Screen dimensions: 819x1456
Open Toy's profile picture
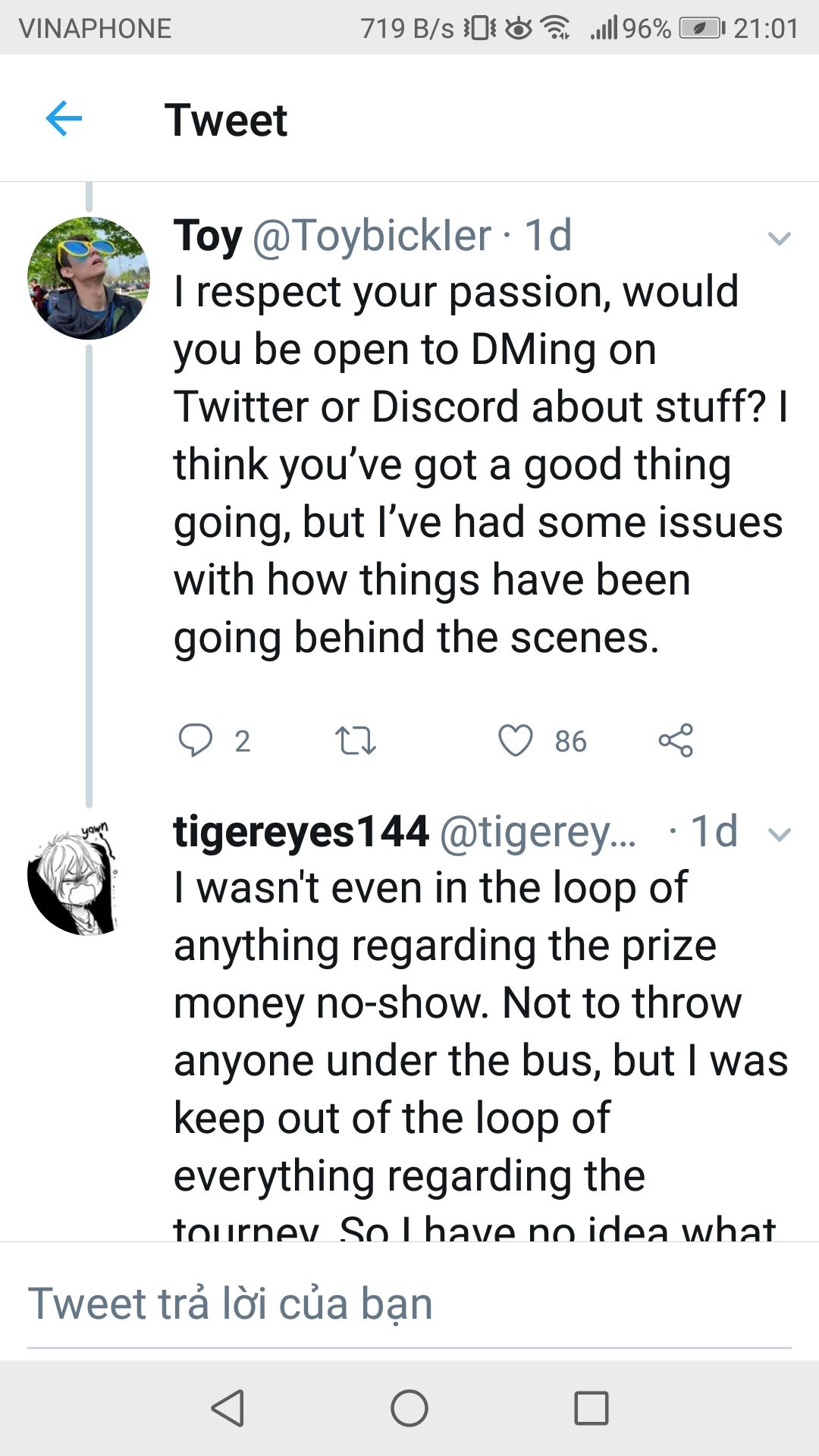89,278
